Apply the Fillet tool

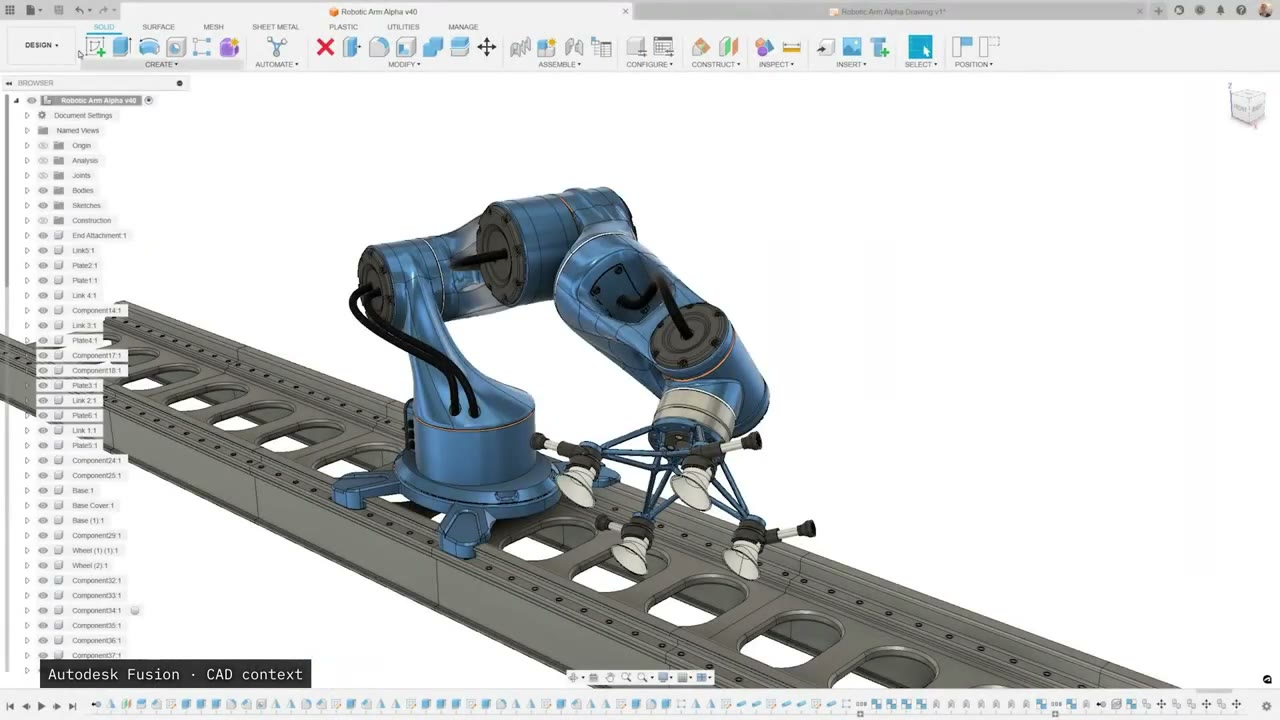[x=379, y=46]
